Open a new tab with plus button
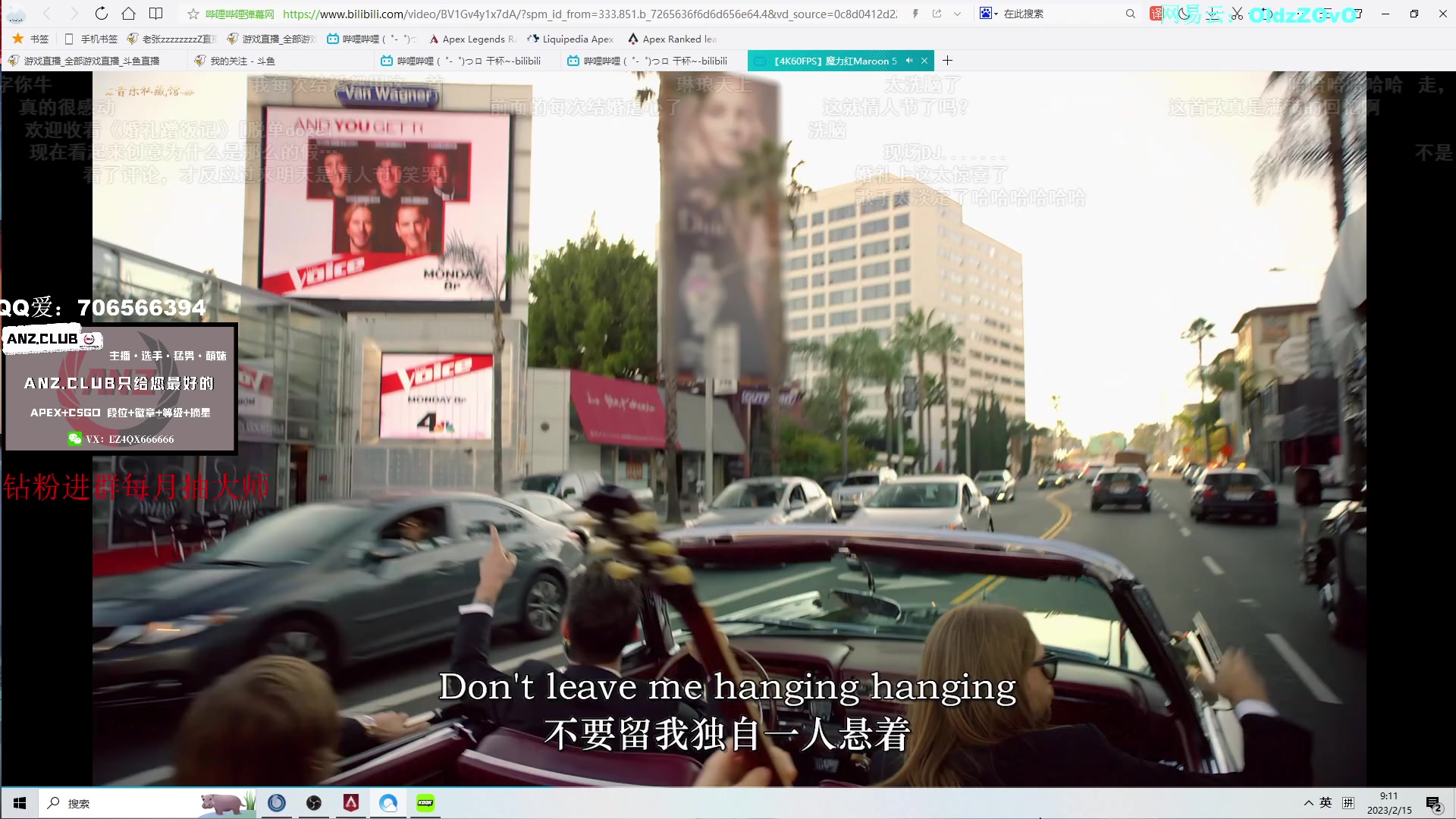Screen dimensions: 1456x819 947,61
